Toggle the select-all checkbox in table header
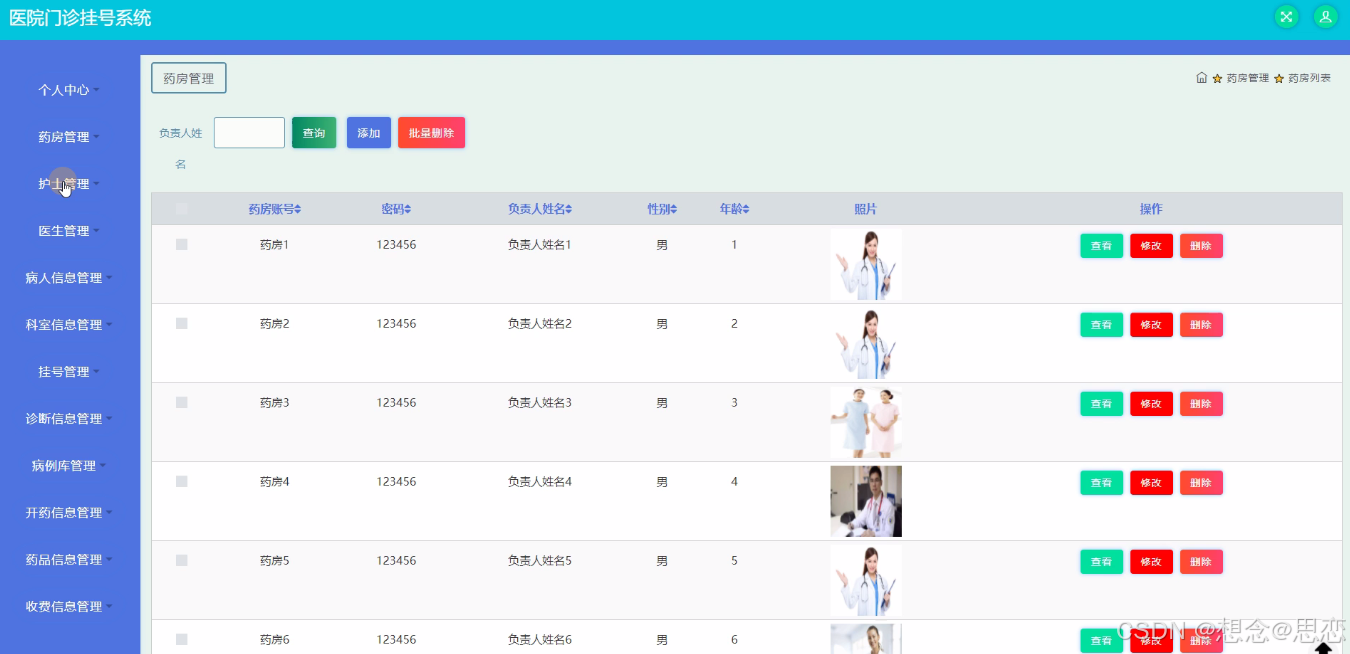 coord(181,209)
